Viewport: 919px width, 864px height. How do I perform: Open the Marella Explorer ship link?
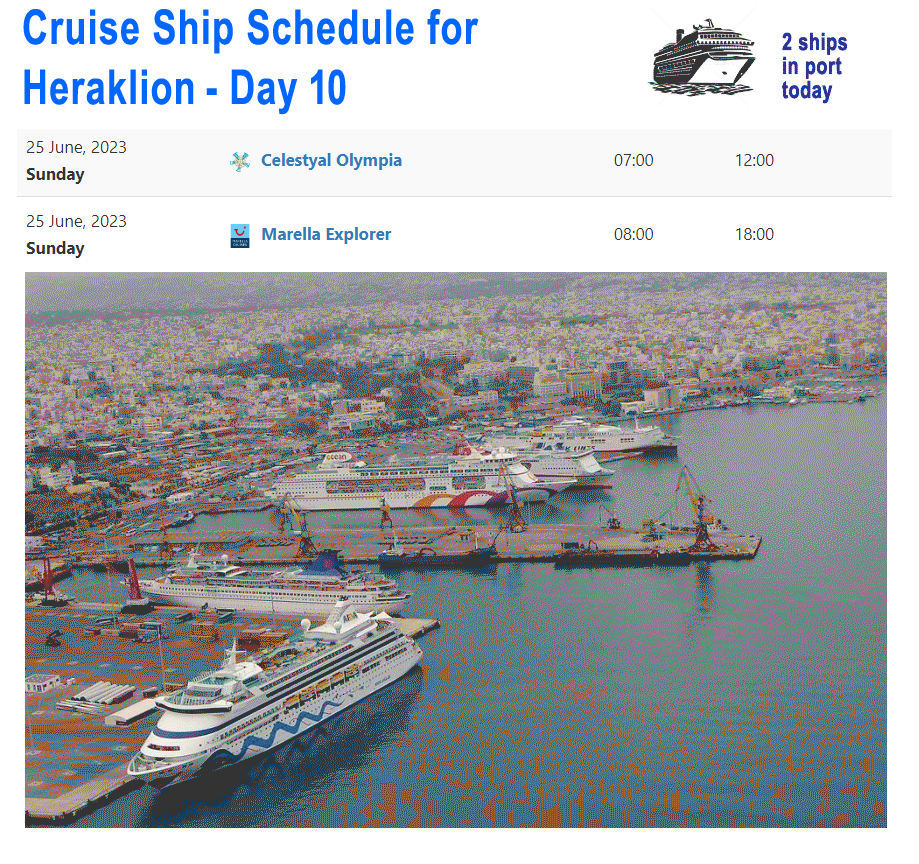[x=326, y=234]
